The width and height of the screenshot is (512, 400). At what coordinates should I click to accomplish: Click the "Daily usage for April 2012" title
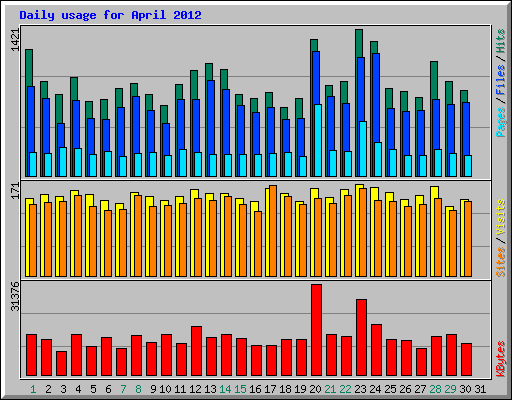(110, 15)
